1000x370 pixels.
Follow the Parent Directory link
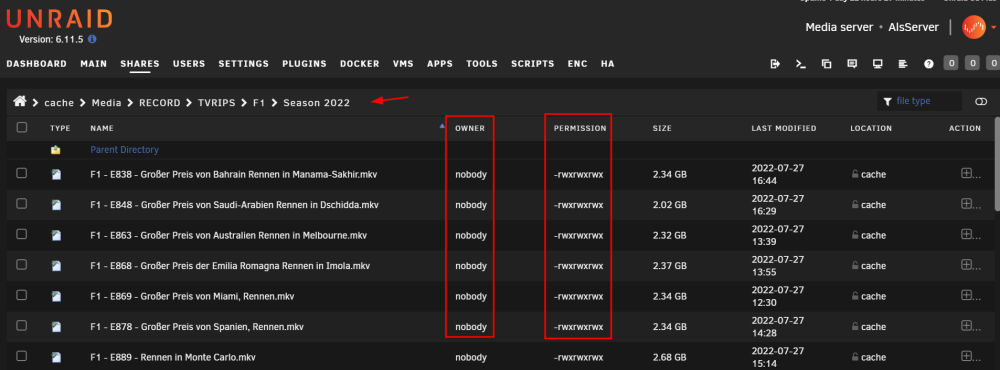click(124, 150)
